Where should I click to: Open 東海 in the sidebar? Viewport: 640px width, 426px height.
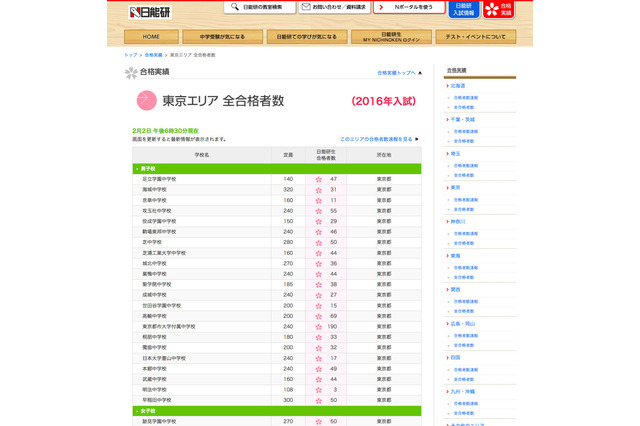[455, 256]
